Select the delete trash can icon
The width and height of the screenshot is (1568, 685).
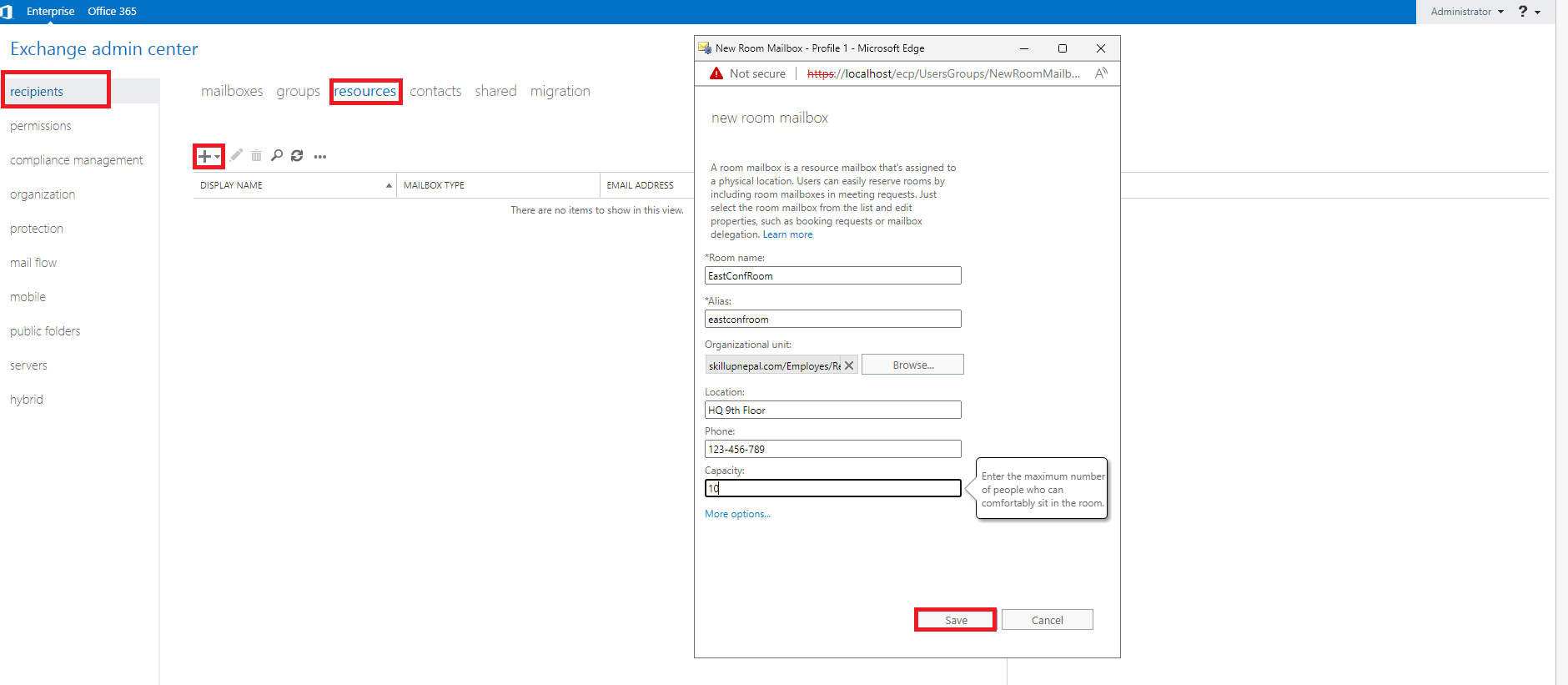pyautogui.click(x=256, y=156)
